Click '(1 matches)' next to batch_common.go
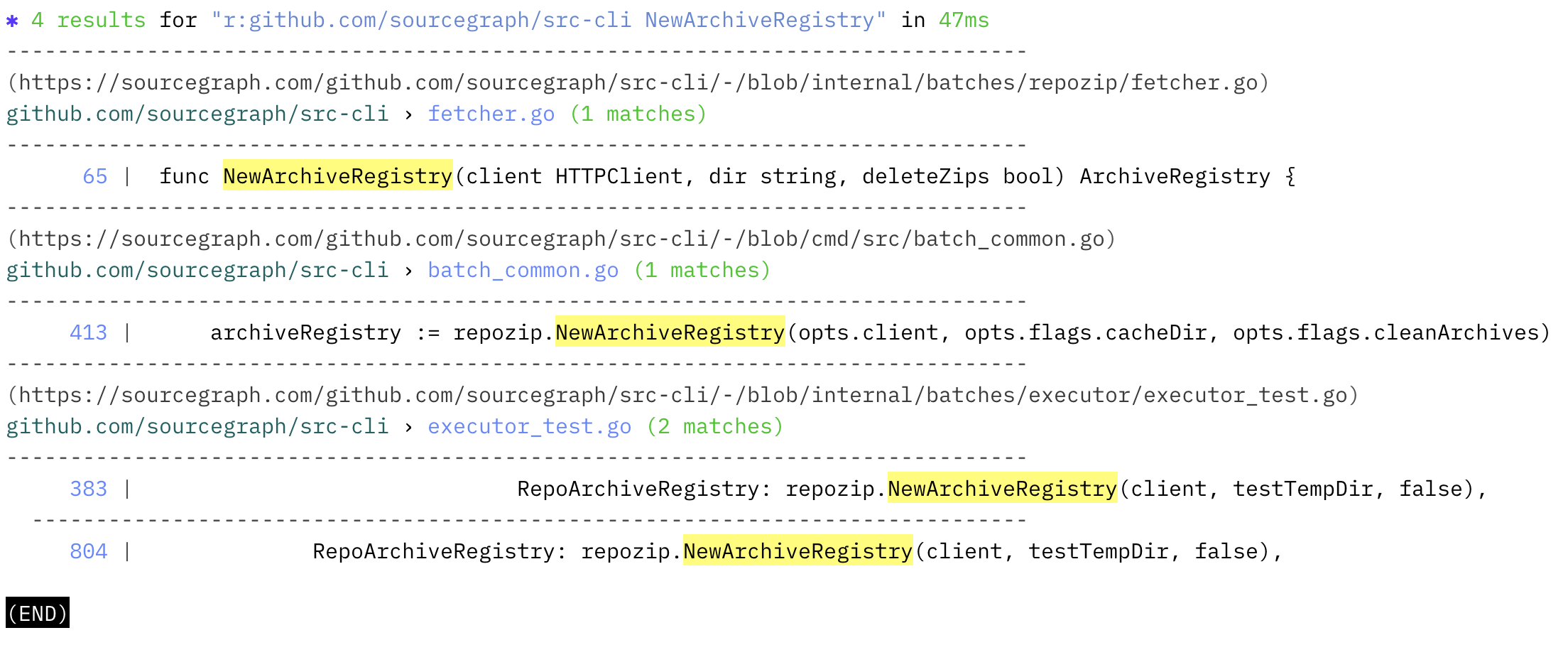Screen dimensions: 1568x645 pos(702,270)
